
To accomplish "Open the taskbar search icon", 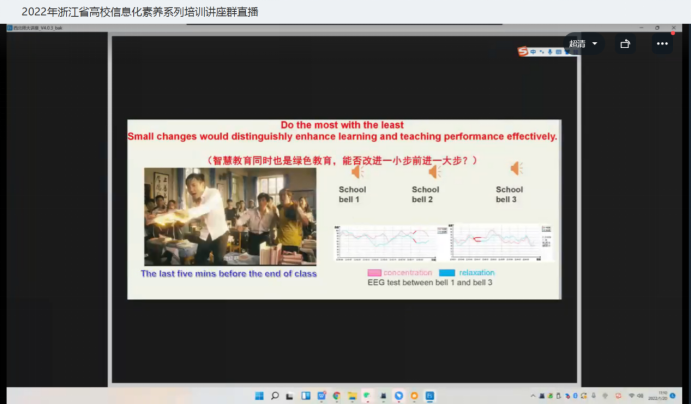I will [x=275, y=396].
